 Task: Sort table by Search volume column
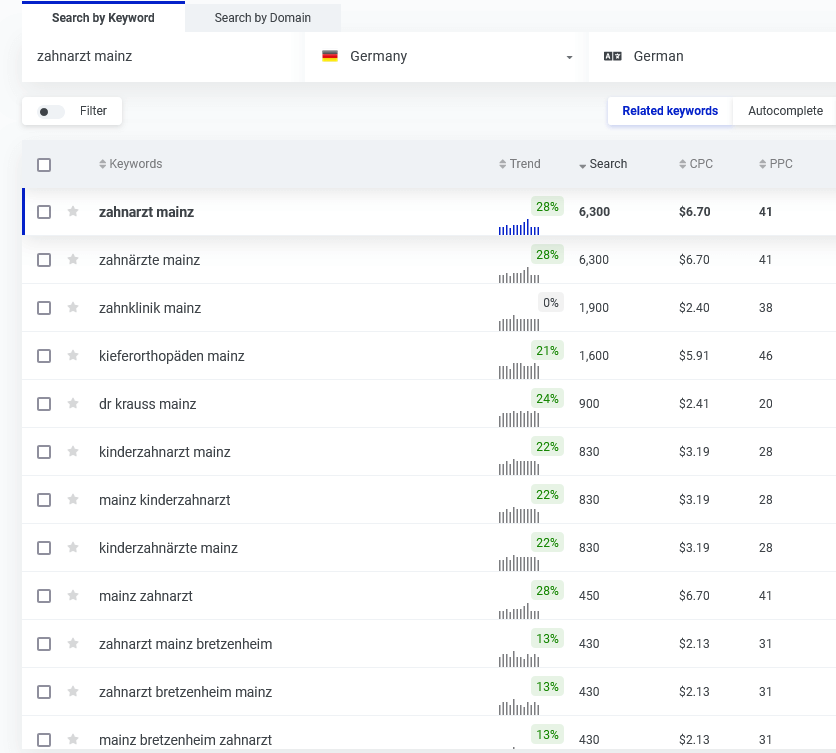coord(603,164)
